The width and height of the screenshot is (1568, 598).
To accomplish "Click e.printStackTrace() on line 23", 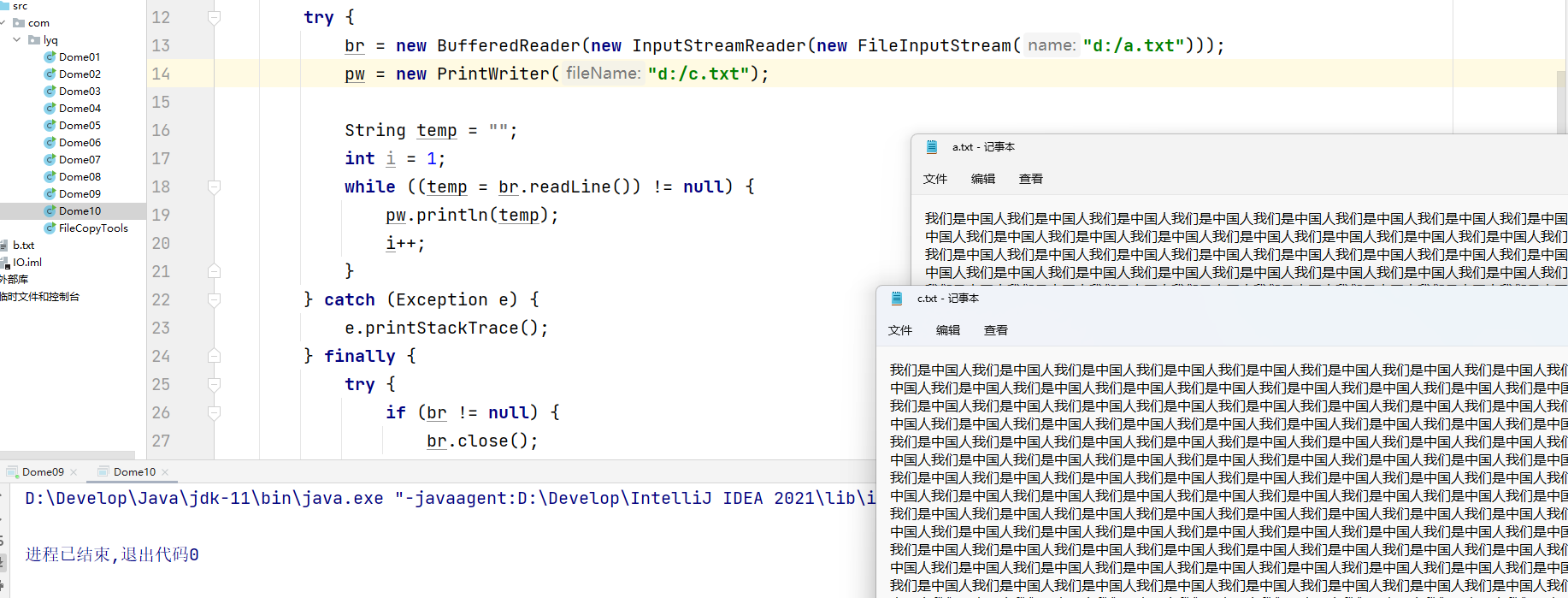I will 446,328.
